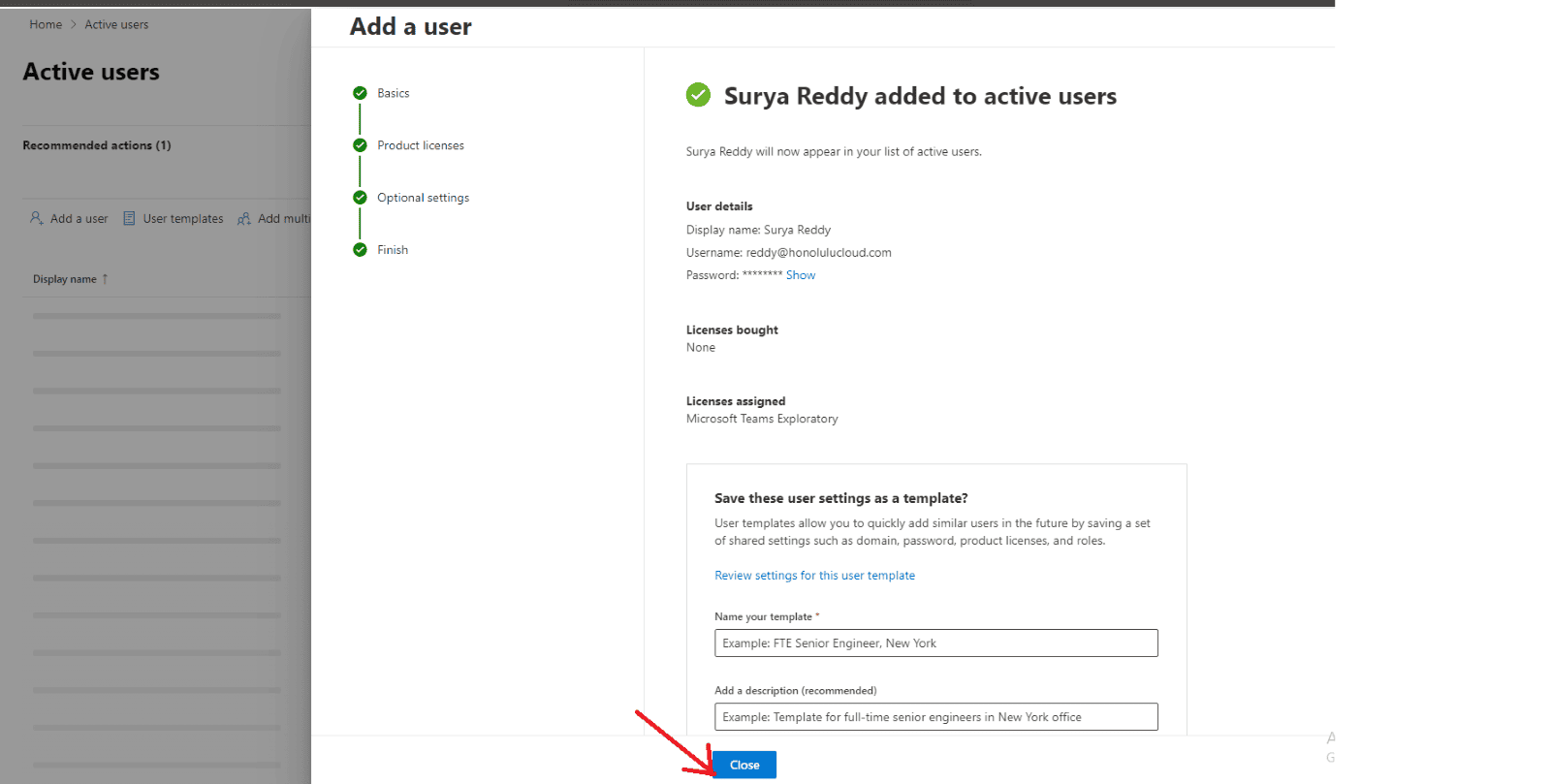Open the Basics wizard step

click(x=394, y=93)
